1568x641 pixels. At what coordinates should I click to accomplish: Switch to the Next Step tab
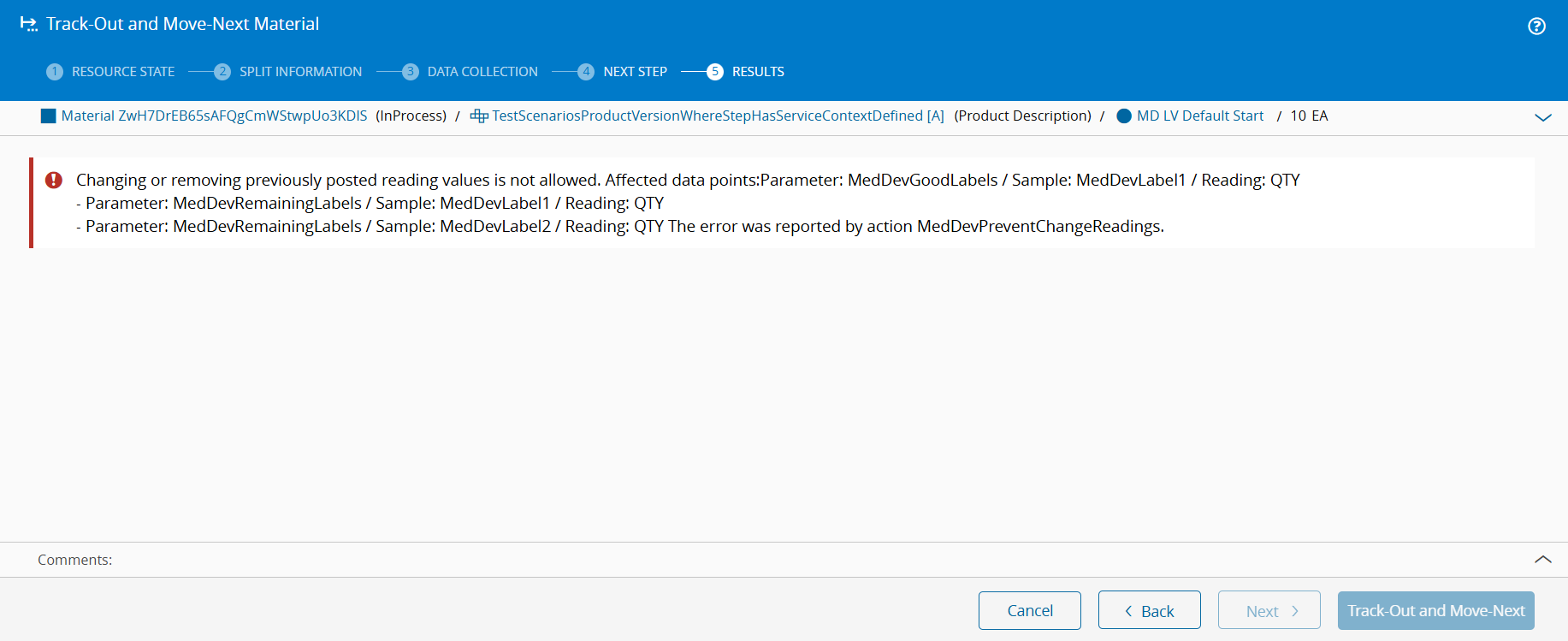coord(635,72)
